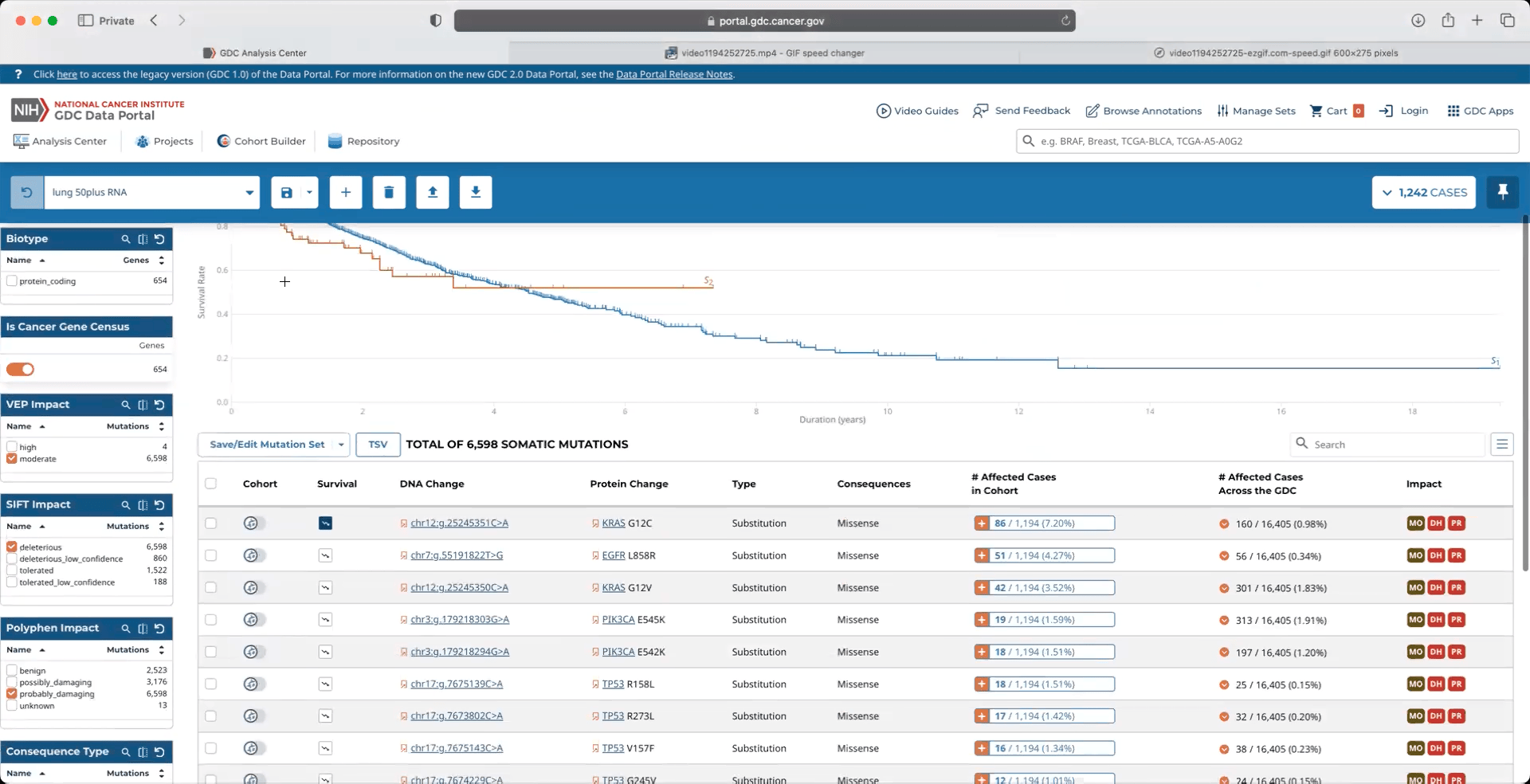Add a new cohort with plus icon
1530x784 pixels.
point(346,192)
